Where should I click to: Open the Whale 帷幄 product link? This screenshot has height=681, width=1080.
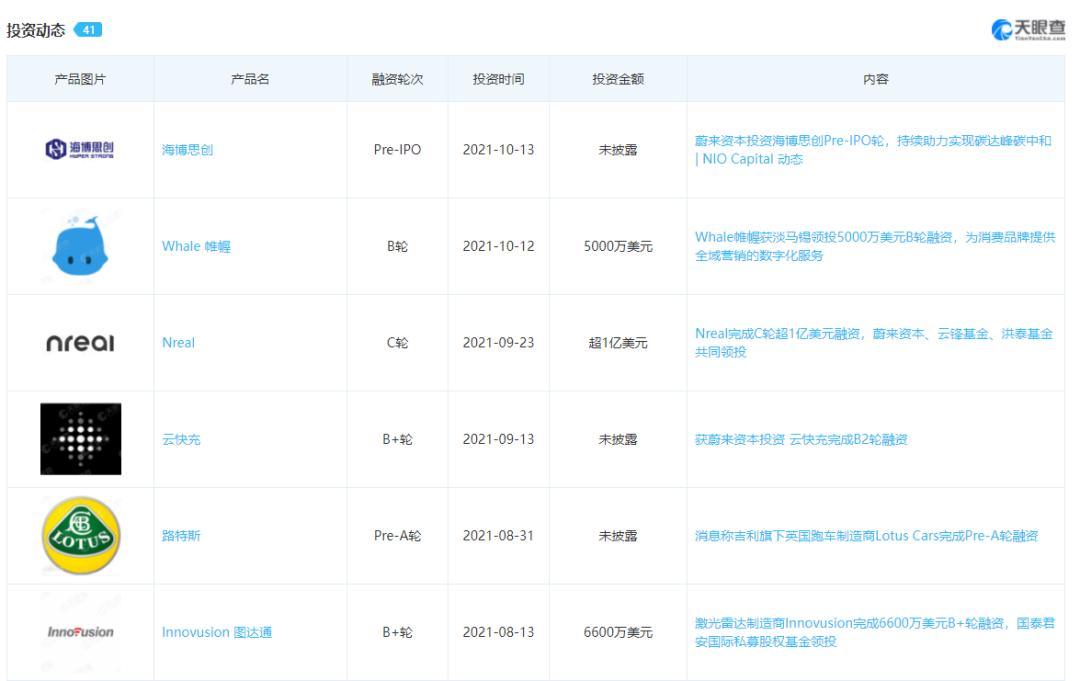196,247
